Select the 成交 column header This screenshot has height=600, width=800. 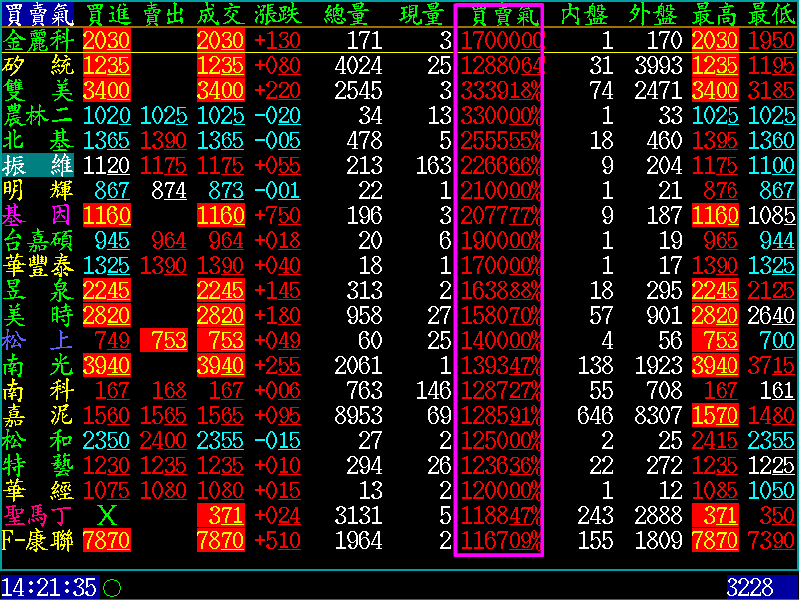click(x=221, y=14)
